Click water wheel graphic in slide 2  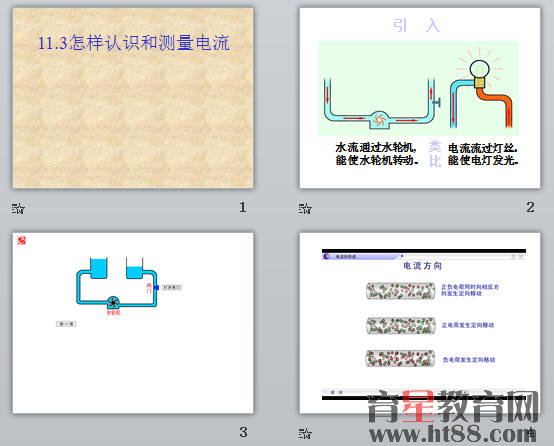click(379, 120)
